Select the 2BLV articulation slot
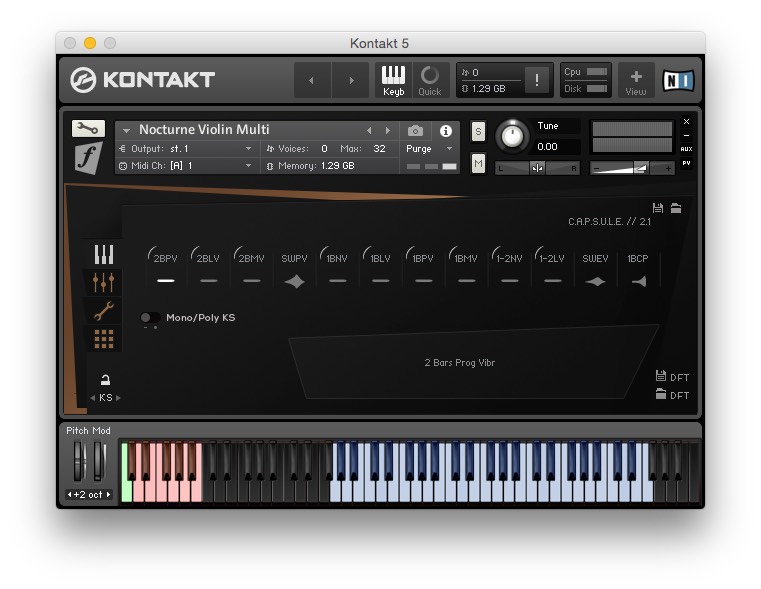This screenshot has height=589, width=761. coord(208,267)
